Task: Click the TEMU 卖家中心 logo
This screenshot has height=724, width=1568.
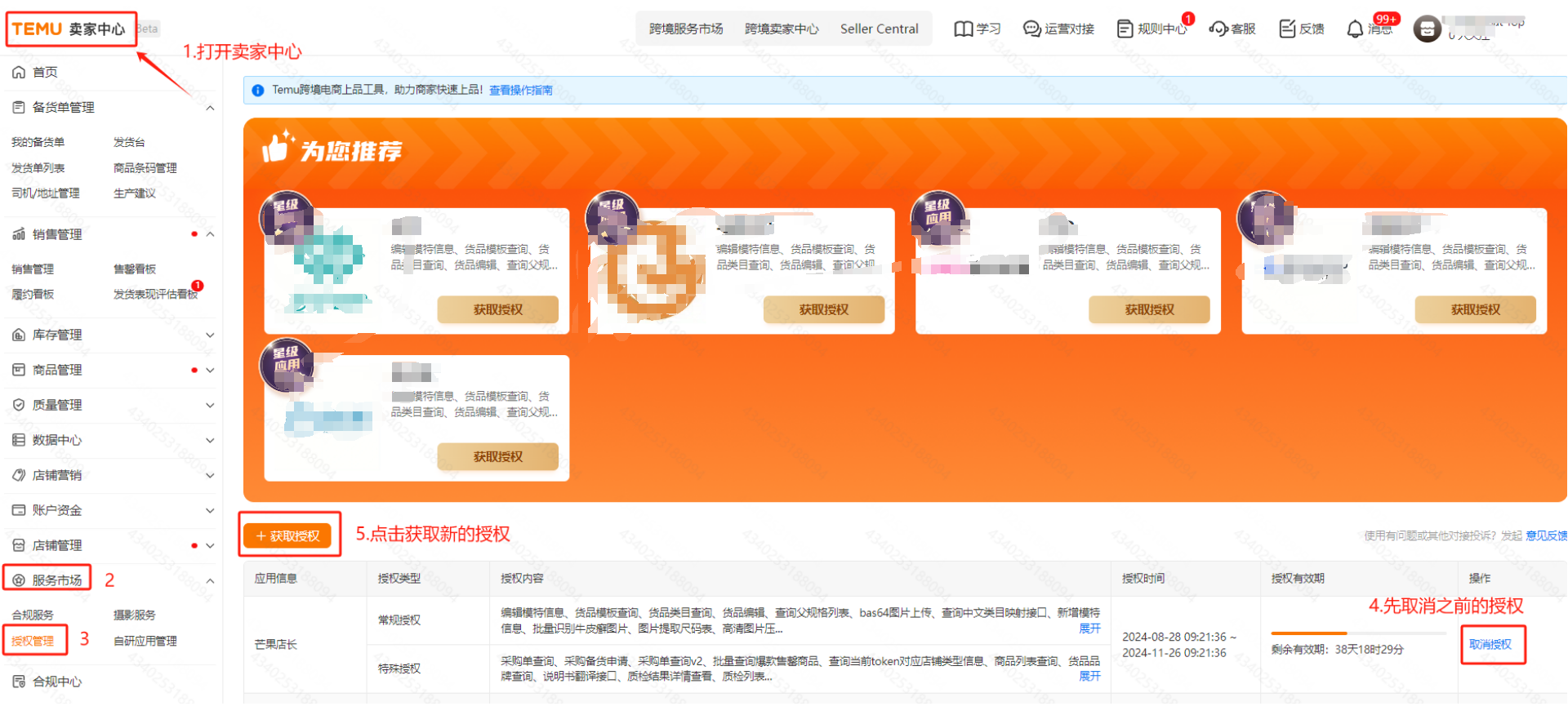Action: coord(69,29)
